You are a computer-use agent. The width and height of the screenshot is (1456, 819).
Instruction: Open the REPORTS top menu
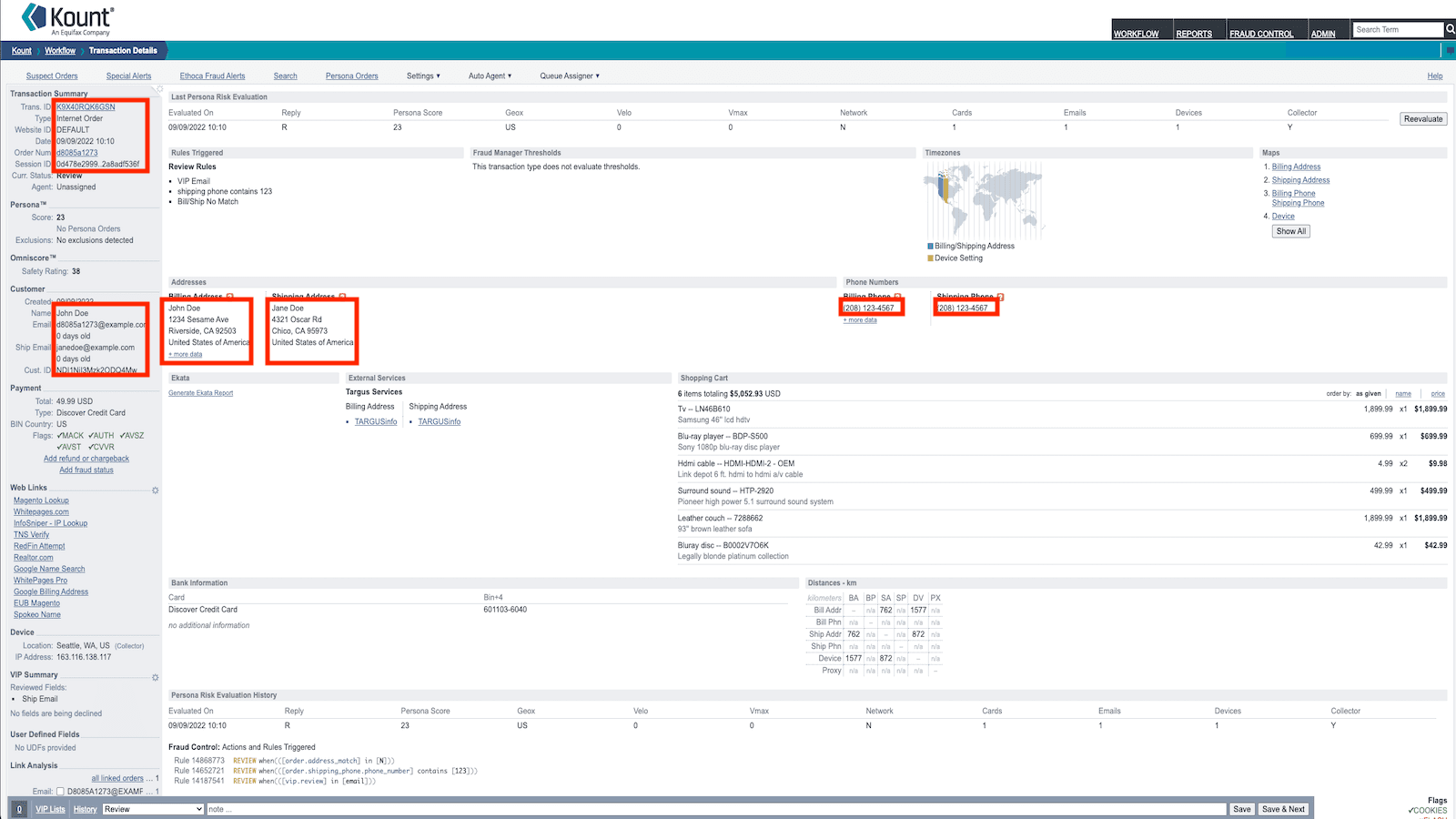[1194, 34]
